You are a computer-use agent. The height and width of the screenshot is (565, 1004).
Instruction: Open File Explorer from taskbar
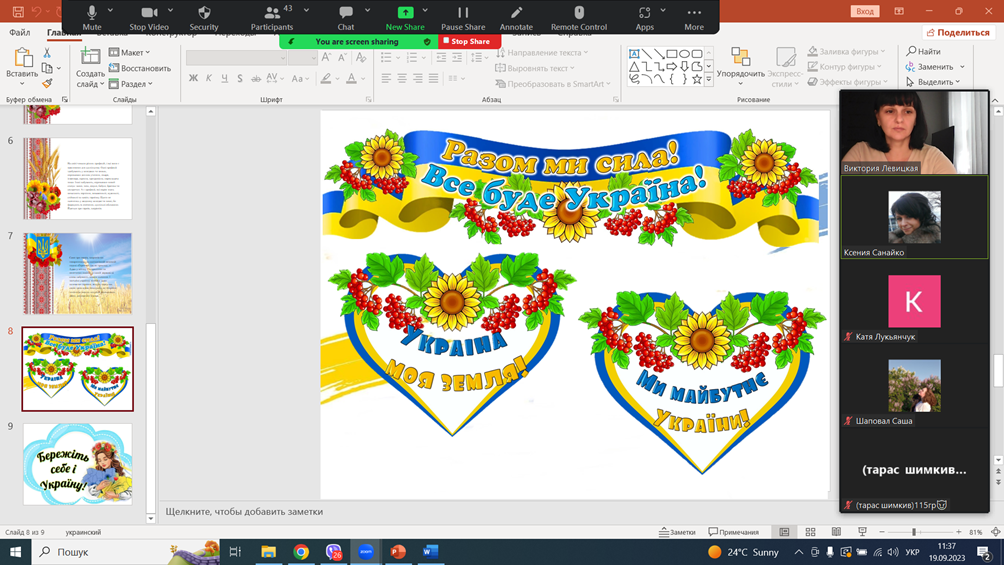point(268,552)
